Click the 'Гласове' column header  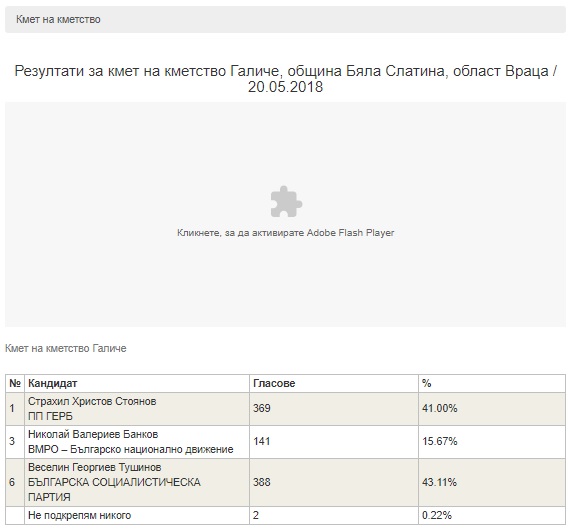[274, 383]
